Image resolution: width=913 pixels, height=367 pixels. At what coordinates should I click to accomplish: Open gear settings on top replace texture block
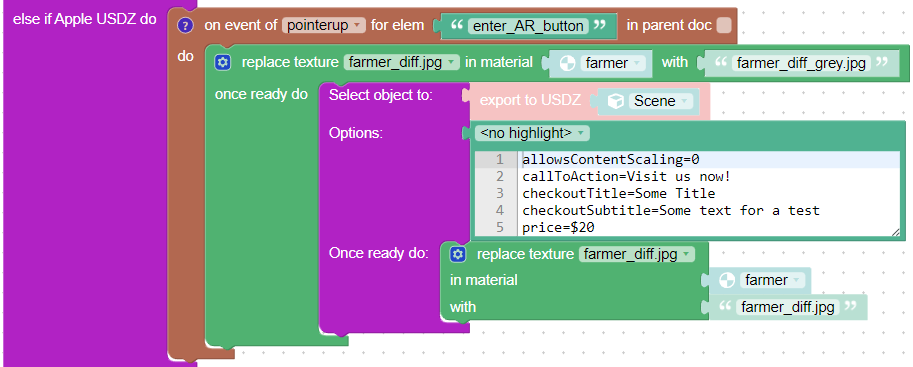(222, 62)
